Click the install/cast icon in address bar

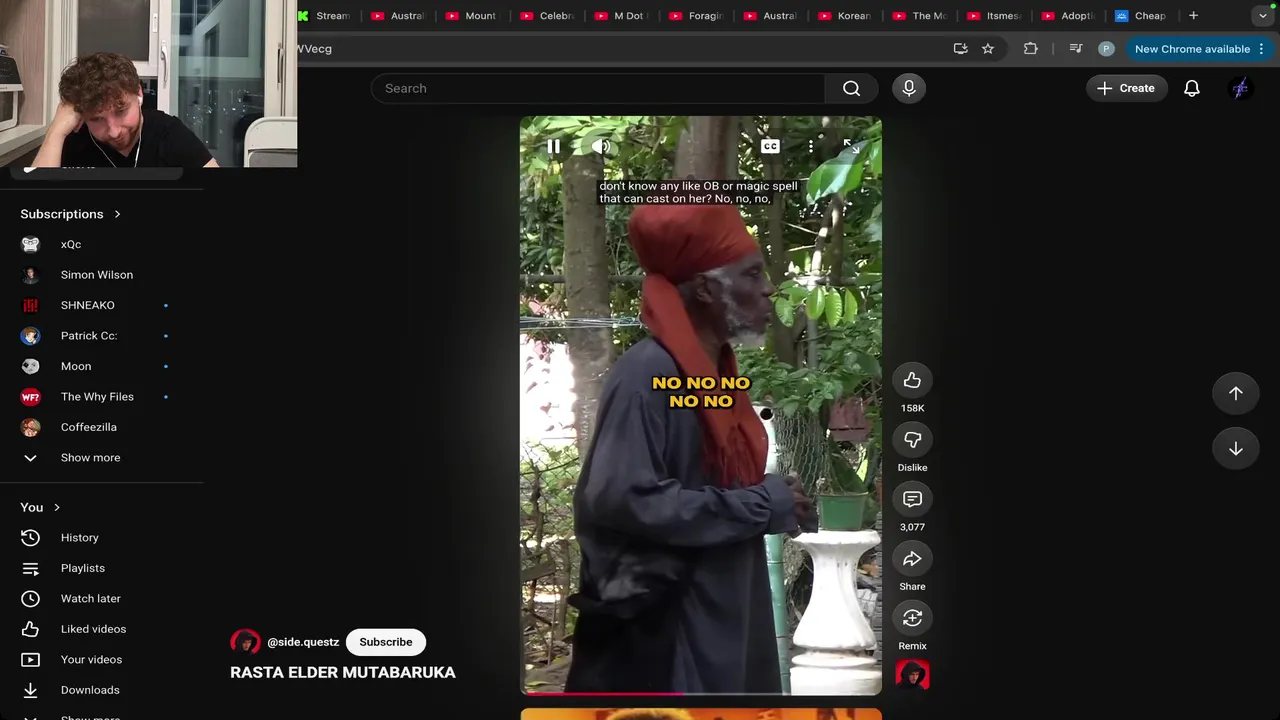(x=960, y=49)
